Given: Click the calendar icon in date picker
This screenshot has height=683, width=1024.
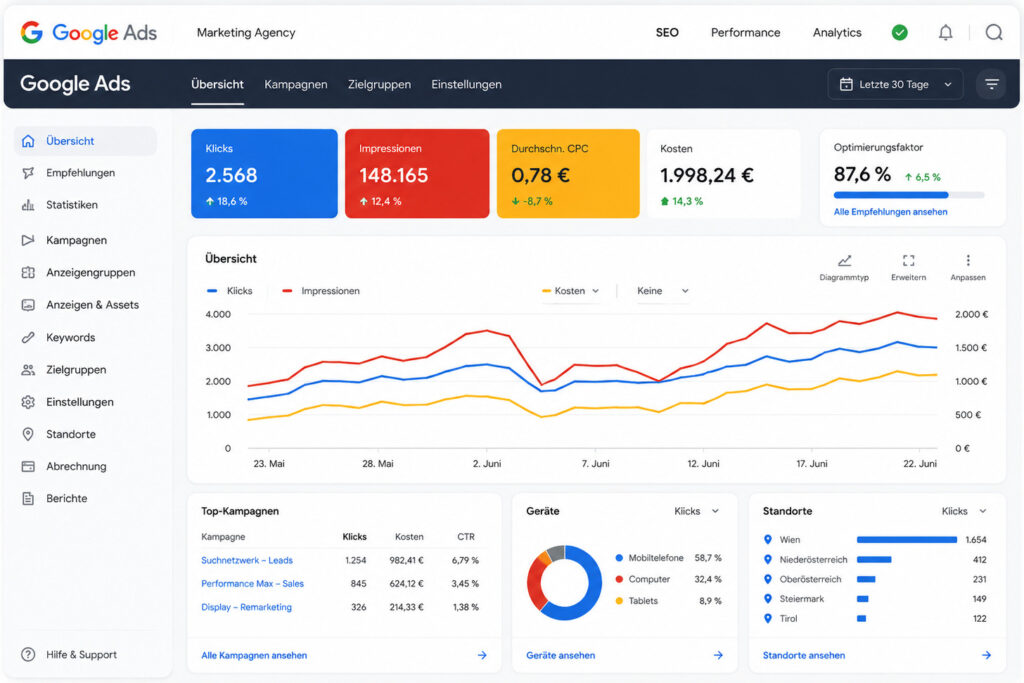Looking at the screenshot, I should point(846,84).
